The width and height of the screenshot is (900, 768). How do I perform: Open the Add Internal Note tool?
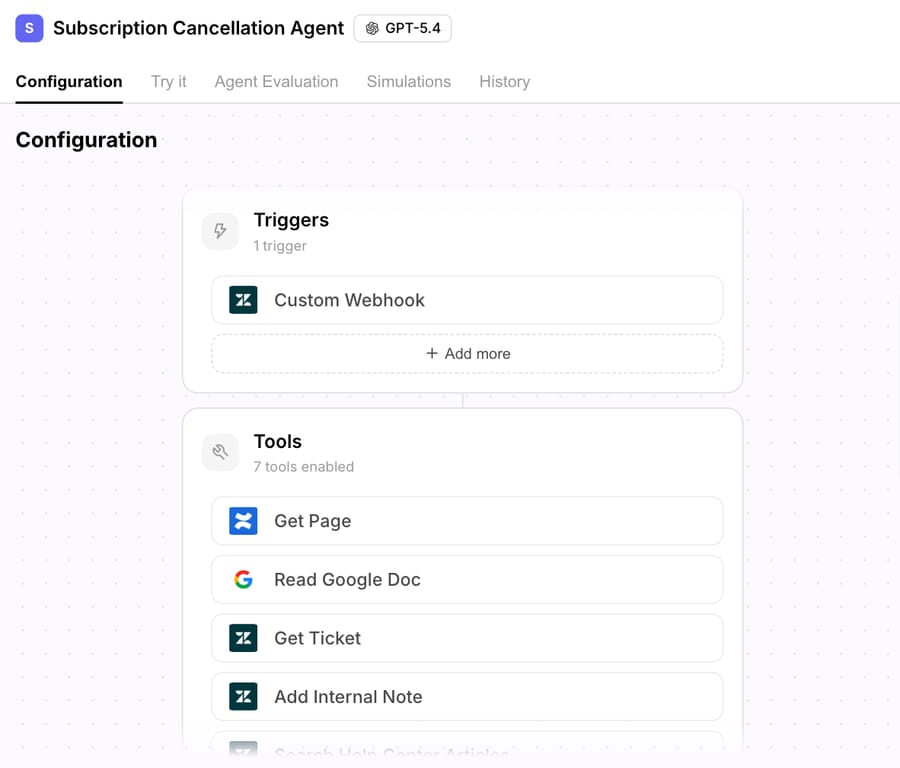click(x=467, y=697)
